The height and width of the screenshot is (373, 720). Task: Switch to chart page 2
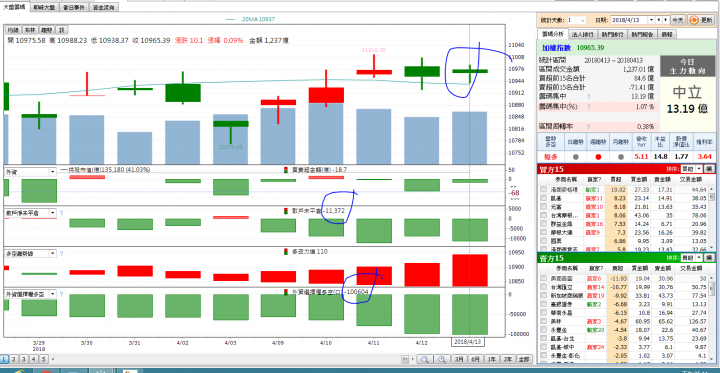[13, 359]
